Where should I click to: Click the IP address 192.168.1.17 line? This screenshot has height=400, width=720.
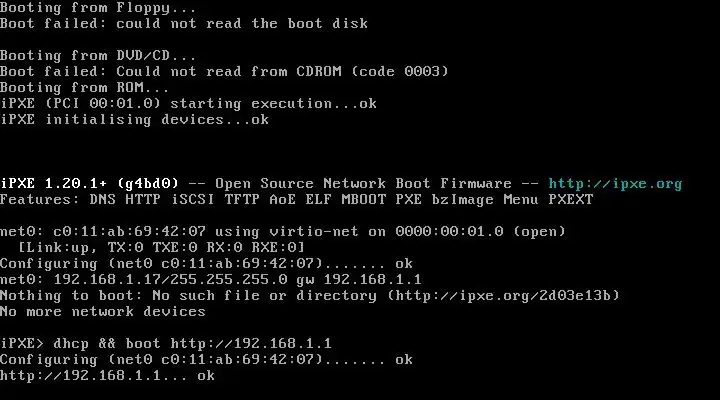(210, 279)
